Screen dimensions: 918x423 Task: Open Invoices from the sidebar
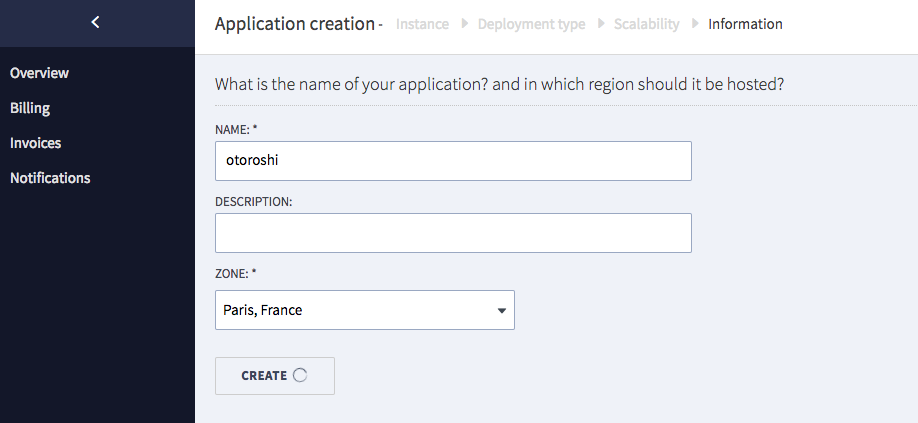pos(35,143)
